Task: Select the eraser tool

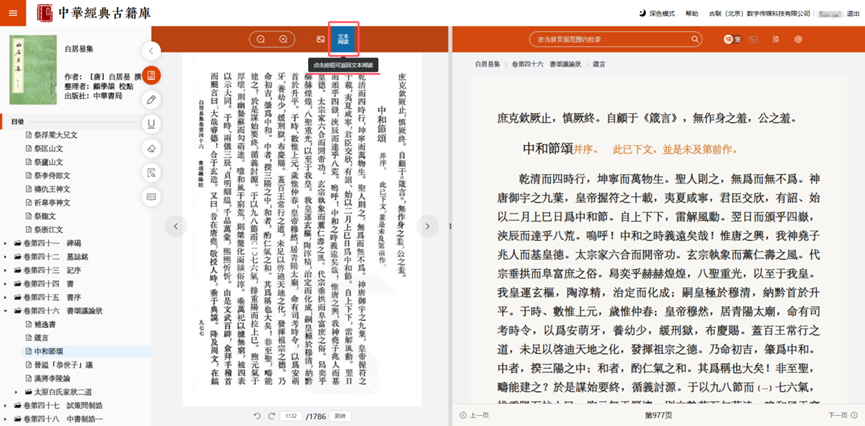Action: 151,148
